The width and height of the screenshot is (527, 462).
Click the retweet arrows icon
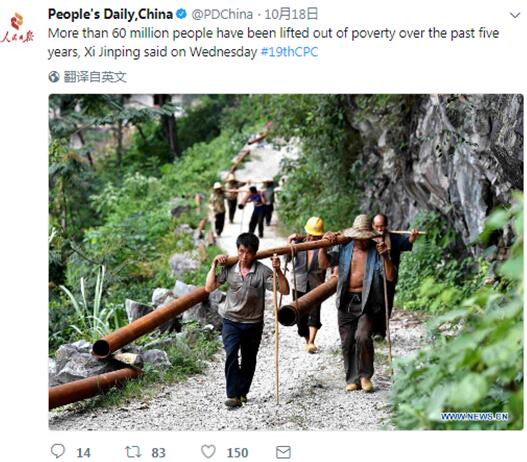(133, 452)
